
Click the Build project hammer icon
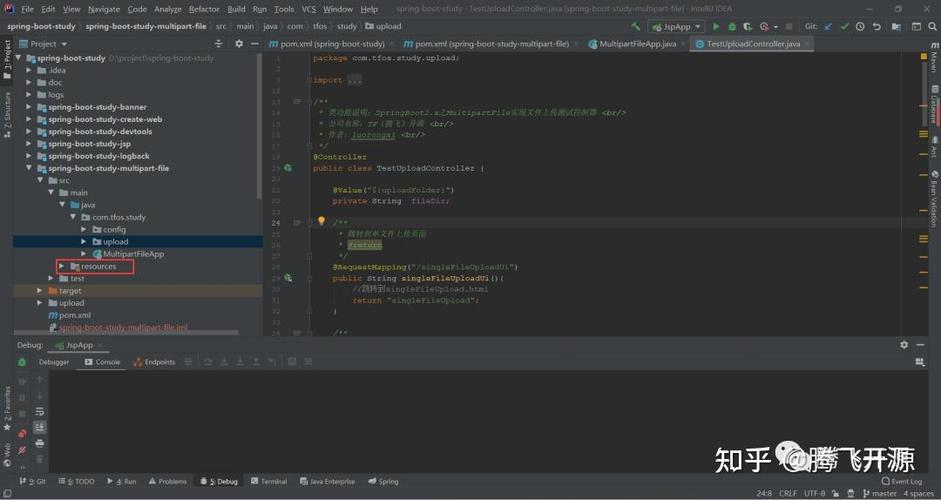pos(636,26)
